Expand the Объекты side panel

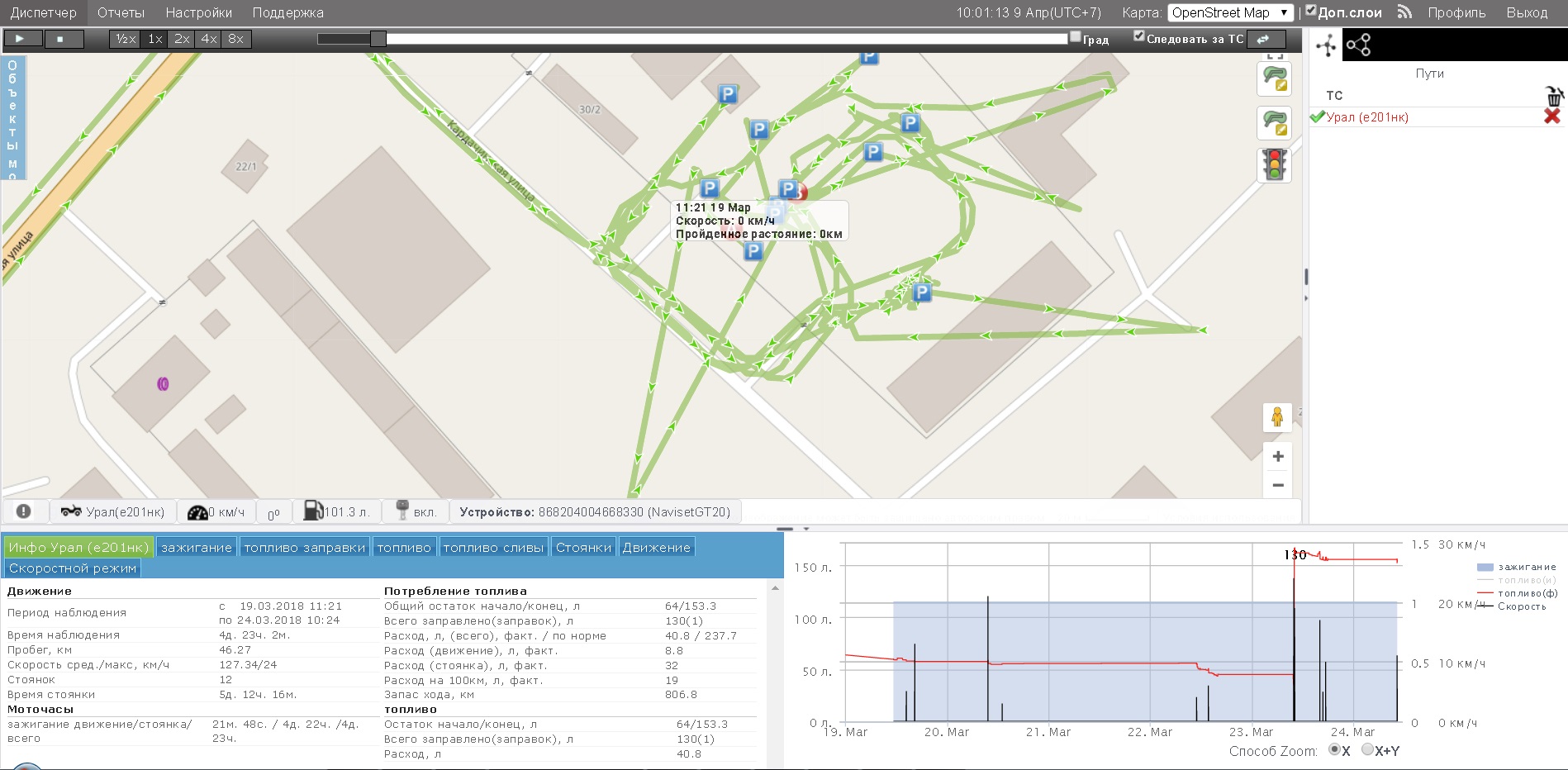click(x=13, y=117)
